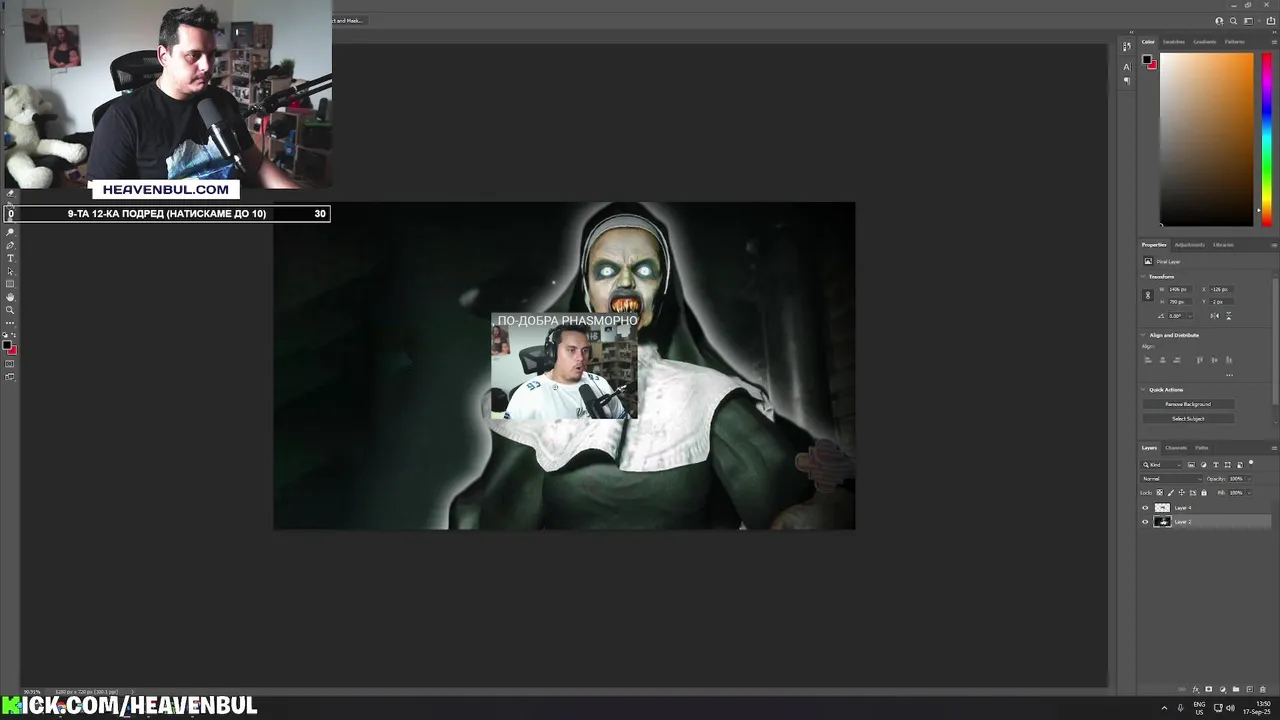
Task: Switch to the Gradients tab
Action: (x=1205, y=42)
